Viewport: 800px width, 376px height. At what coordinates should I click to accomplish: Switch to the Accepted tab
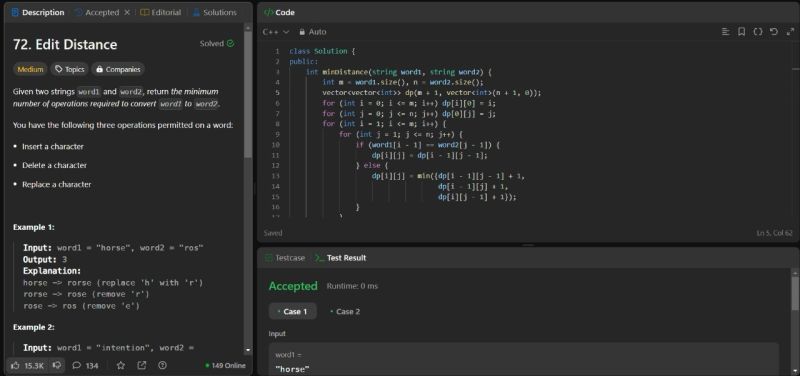click(97, 12)
